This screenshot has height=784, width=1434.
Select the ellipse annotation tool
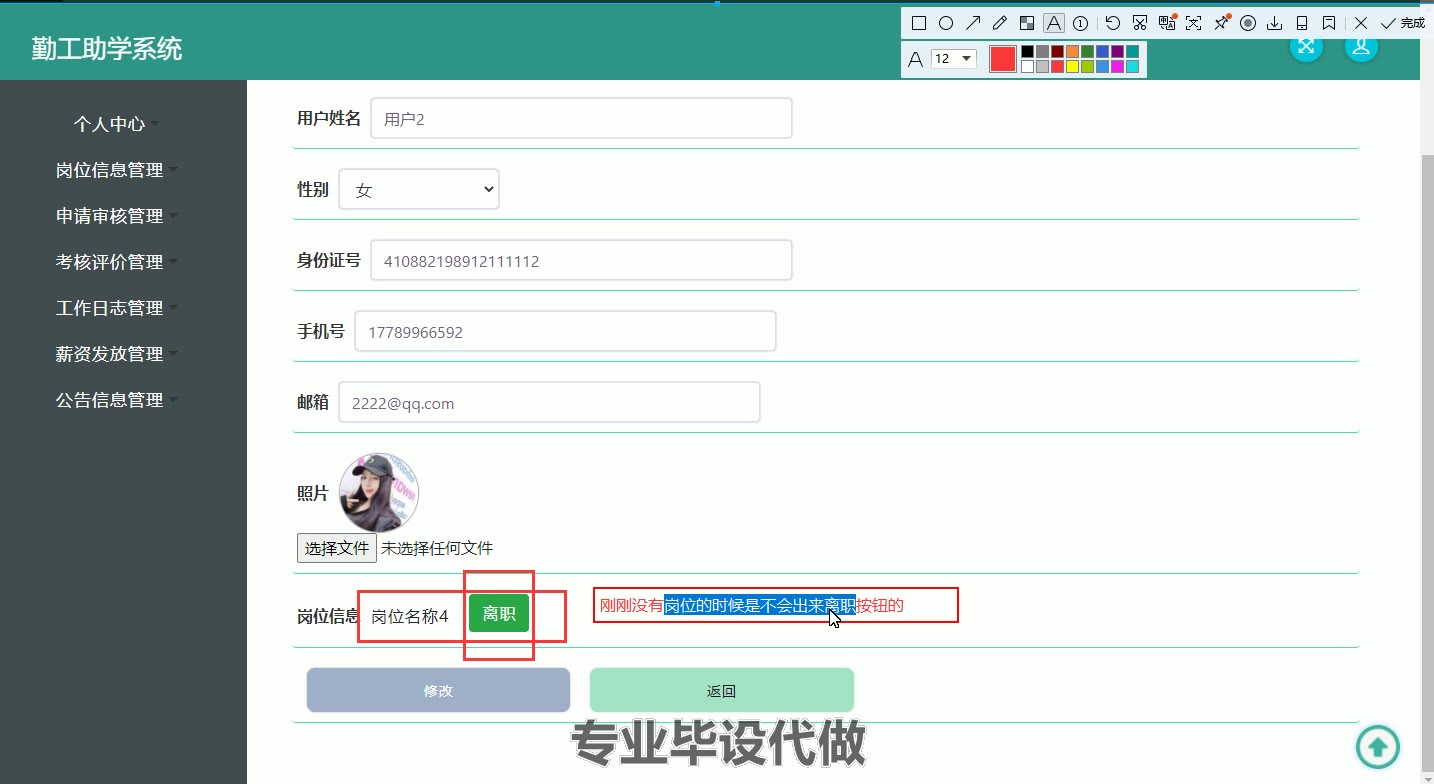946,23
